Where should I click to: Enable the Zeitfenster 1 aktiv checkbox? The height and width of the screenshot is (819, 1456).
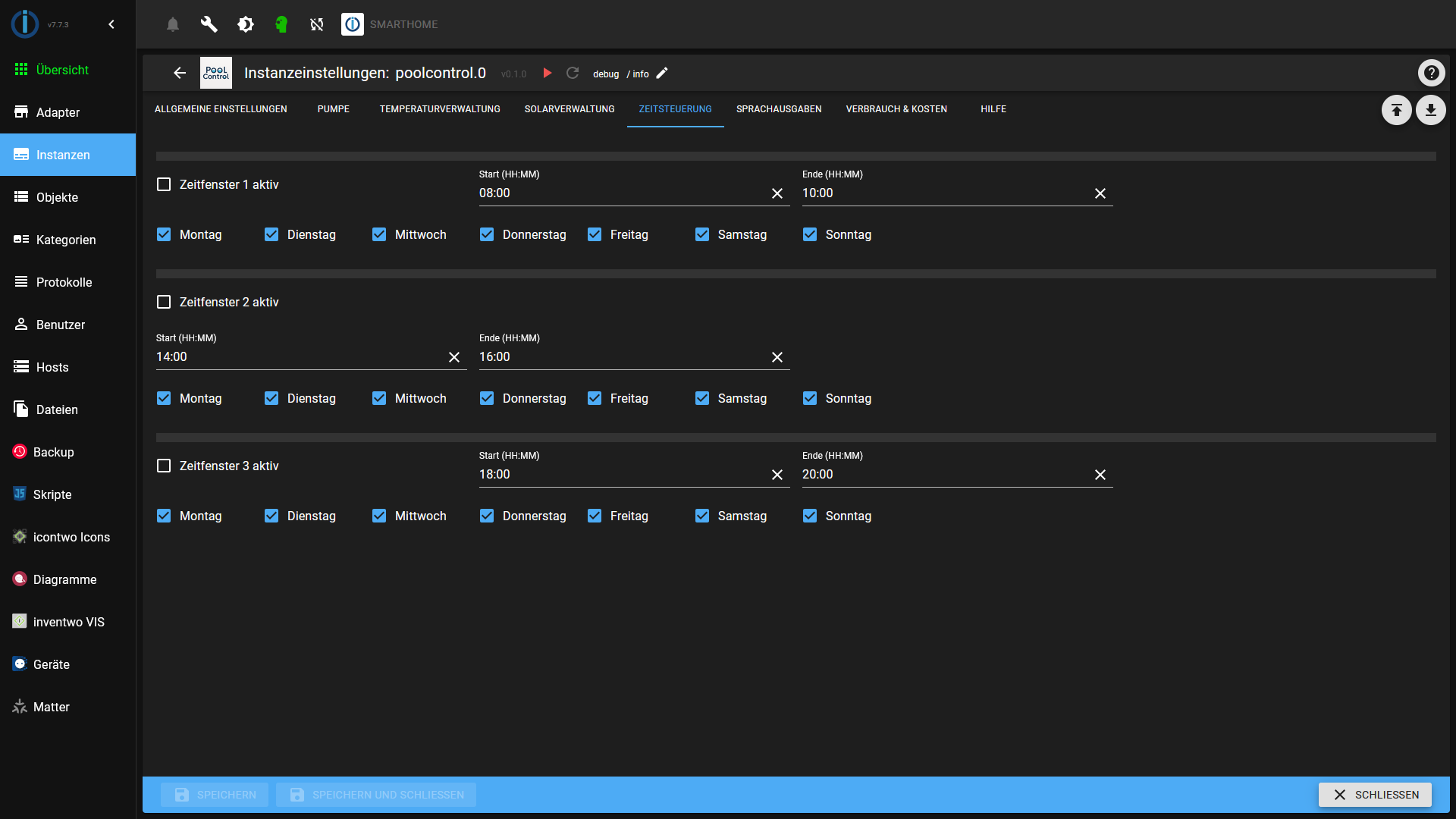[164, 184]
